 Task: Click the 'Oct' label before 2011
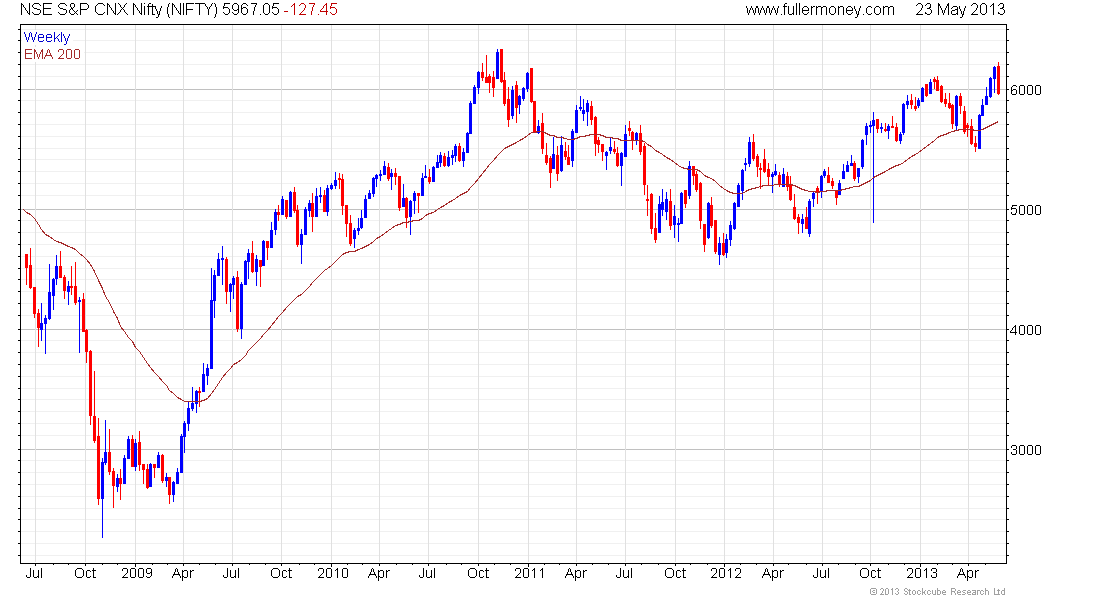pos(478,573)
